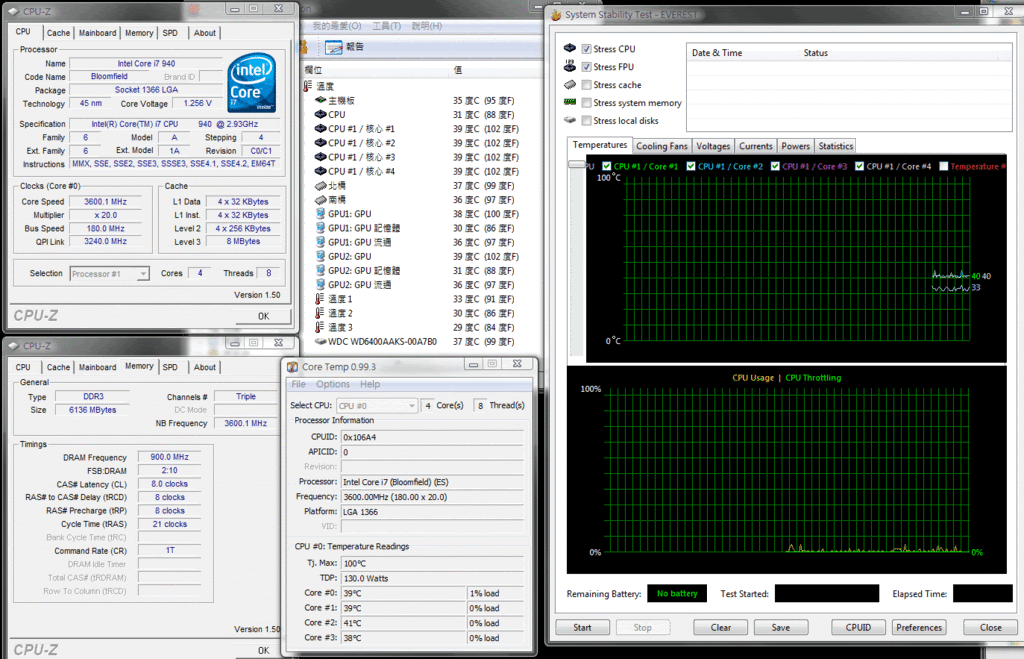This screenshot has height=659, width=1024.
Task: Adjust the temperature graph scale slider
Action: (x=577, y=165)
